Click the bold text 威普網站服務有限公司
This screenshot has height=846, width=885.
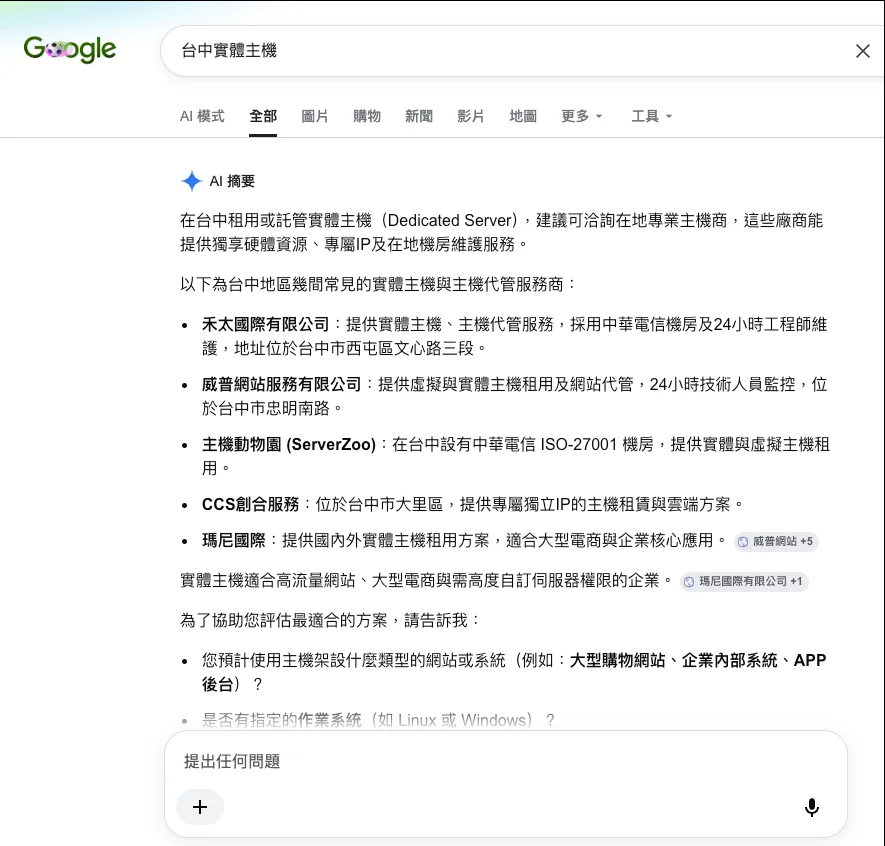point(281,384)
